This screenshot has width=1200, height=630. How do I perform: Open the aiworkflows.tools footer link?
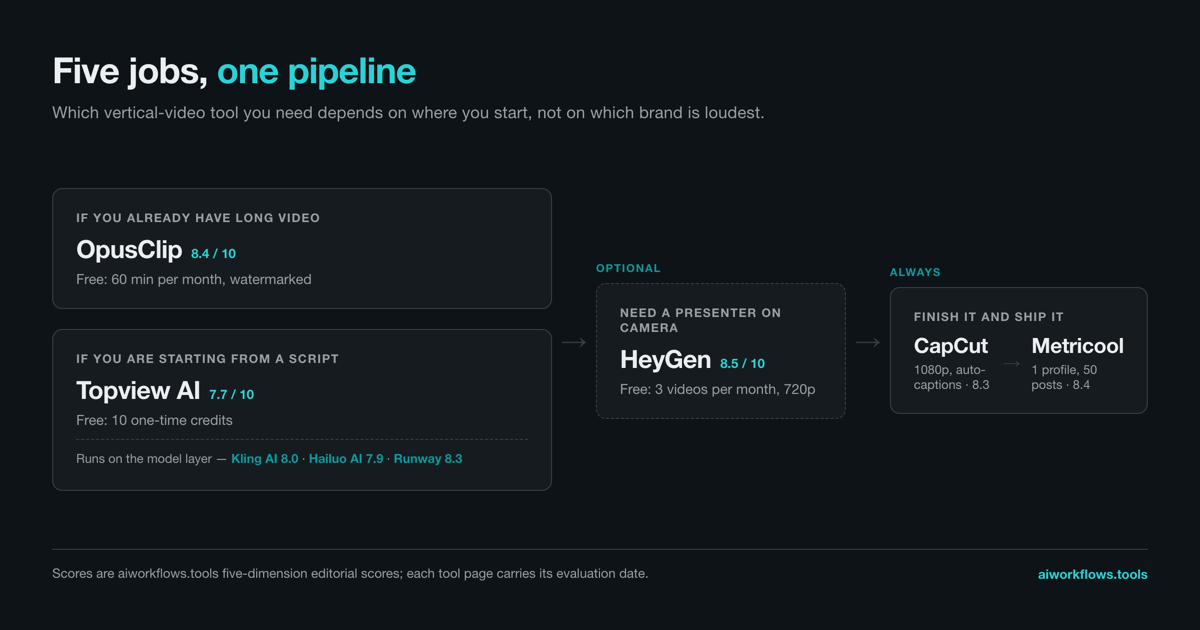click(x=1093, y=575)
